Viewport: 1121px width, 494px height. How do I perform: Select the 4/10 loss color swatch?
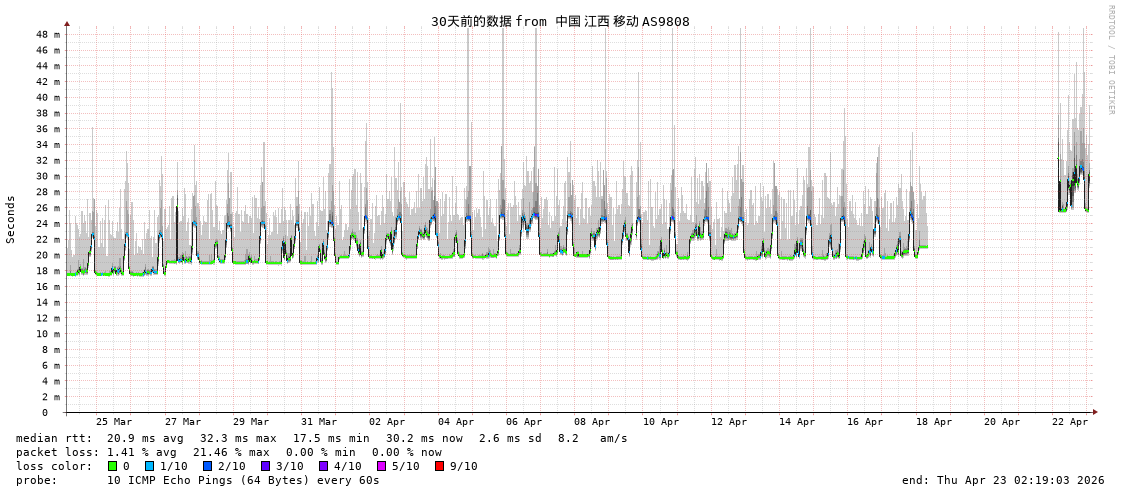point(323,466)
